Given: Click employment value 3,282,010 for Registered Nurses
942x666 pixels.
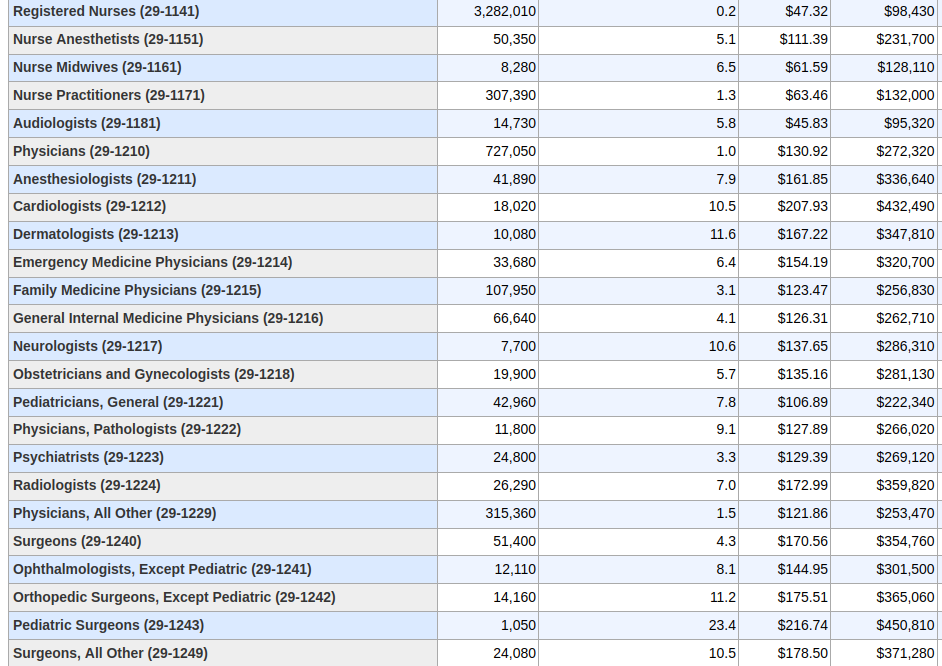Looking at the screenshot, I should 505,11.
